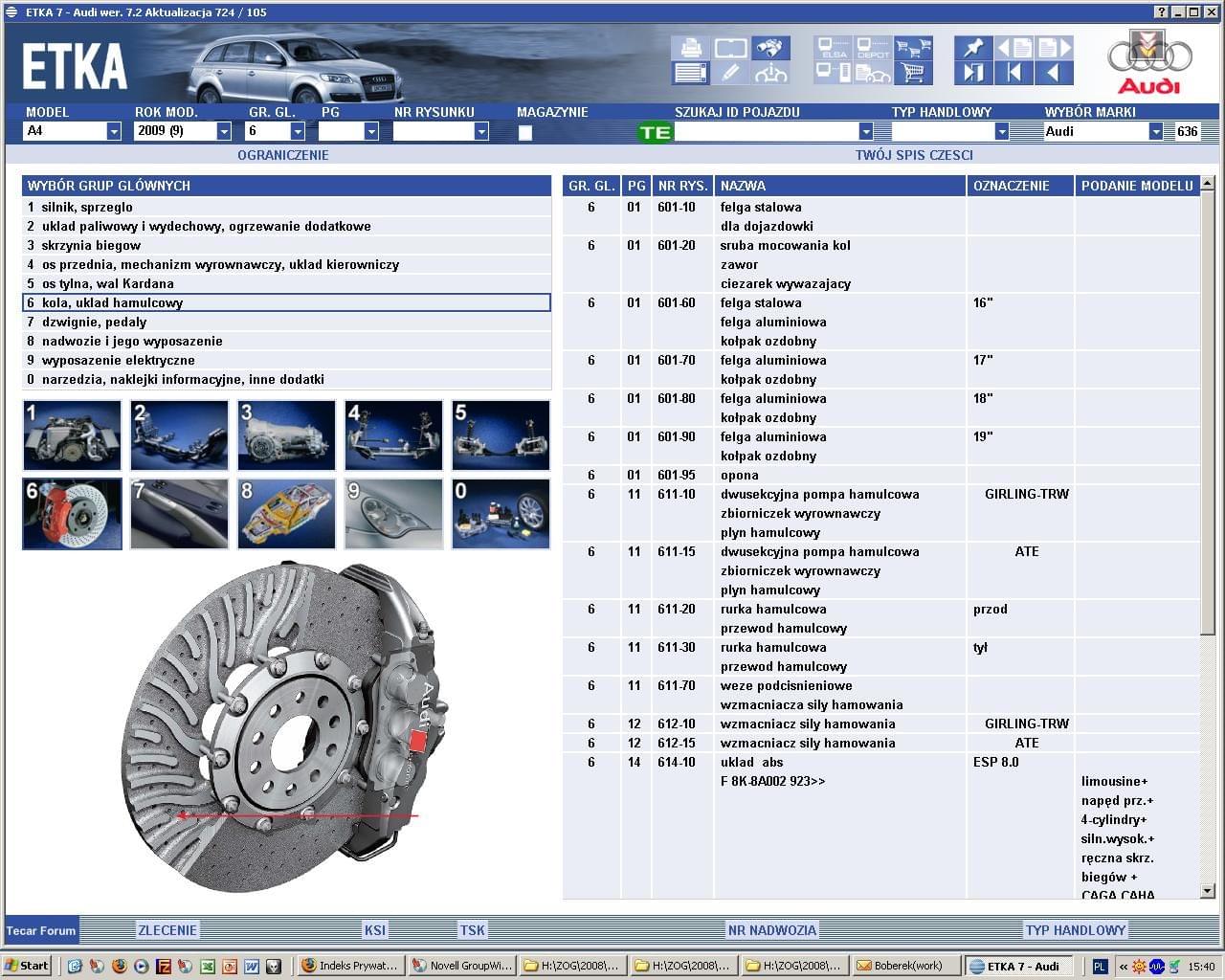The height and width of the screenshot is (980, 1225).
Task: Switch to Novell GroupWise taskbar window
Action: point(460,966)
